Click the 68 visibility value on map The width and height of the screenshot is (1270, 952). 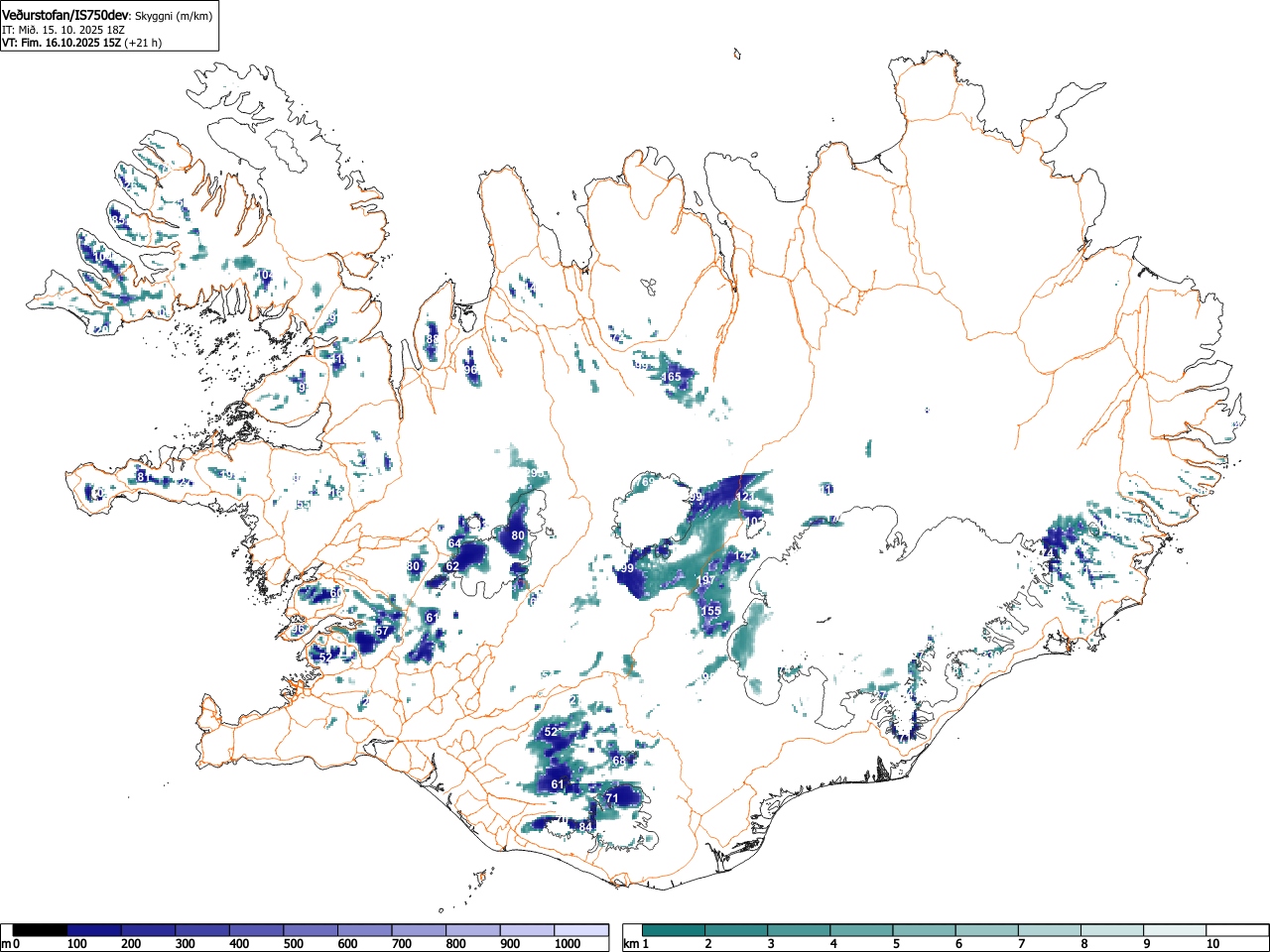(619, 761)
